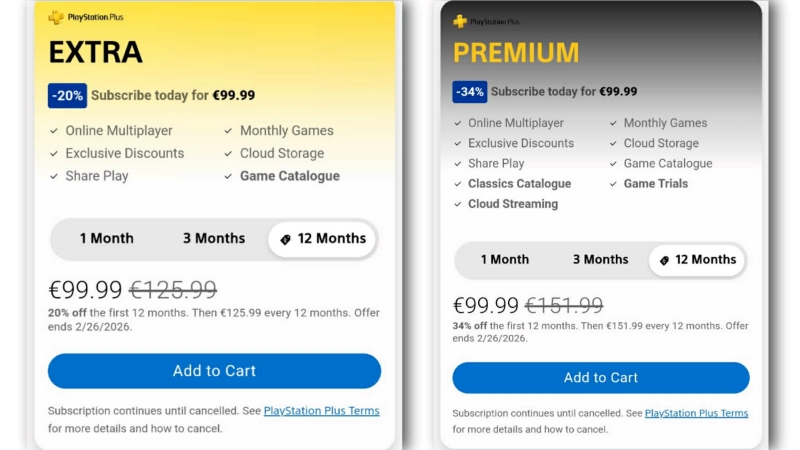Click the price tag icon in Premium 12 Months
This screenshot has height=450, width=800.
(664, 260)
